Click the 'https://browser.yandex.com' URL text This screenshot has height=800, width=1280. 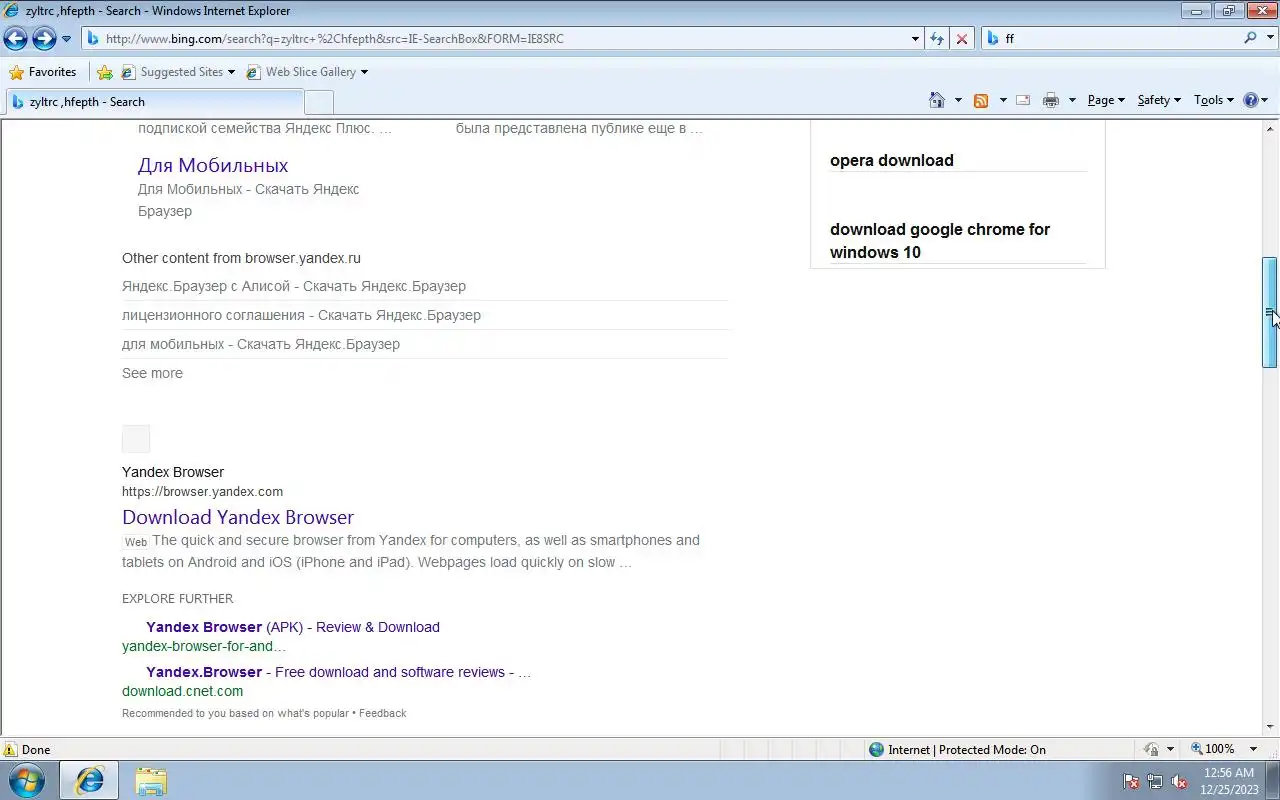[202, 491]
